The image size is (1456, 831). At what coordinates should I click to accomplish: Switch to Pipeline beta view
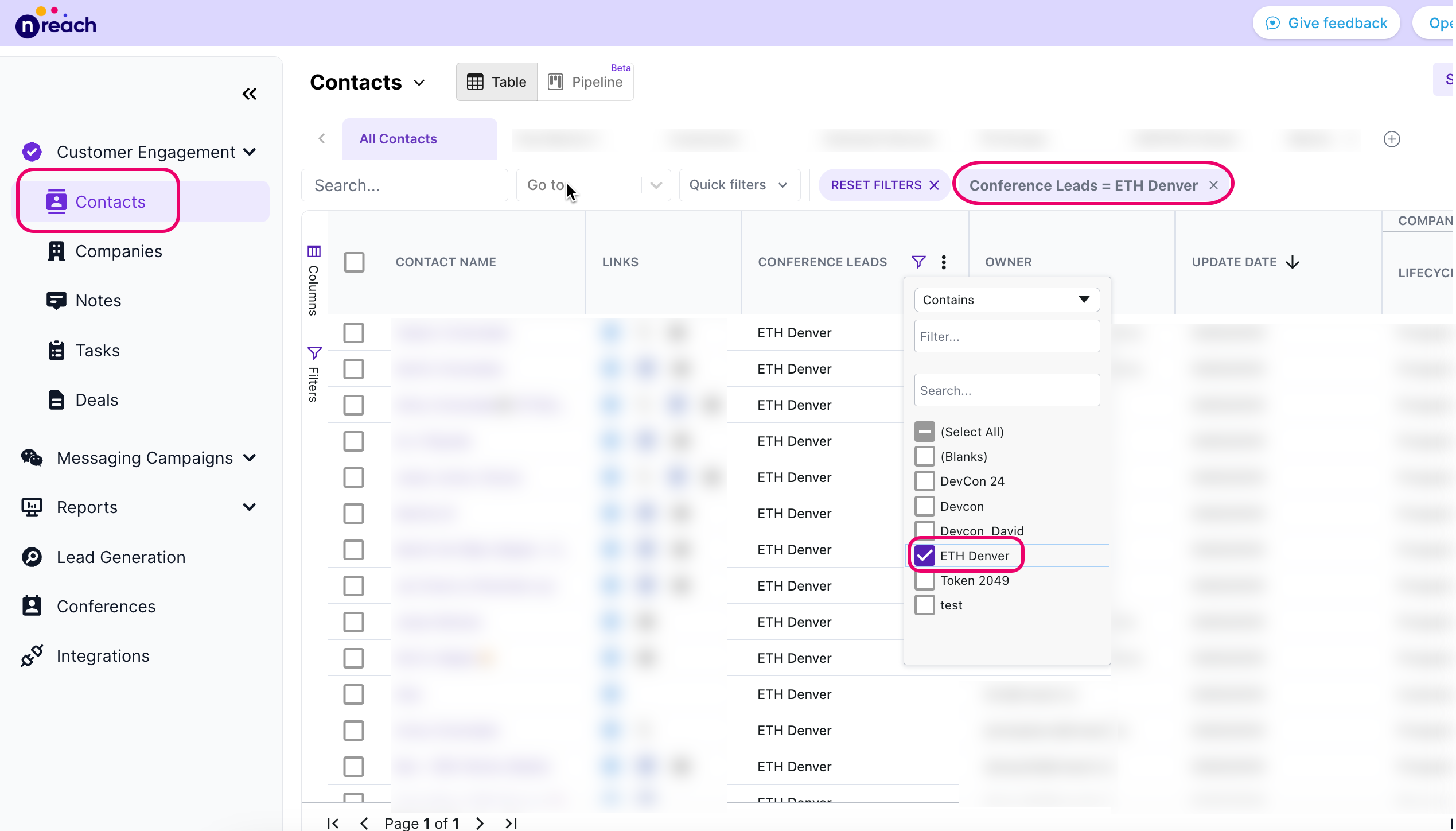(586, 82)
